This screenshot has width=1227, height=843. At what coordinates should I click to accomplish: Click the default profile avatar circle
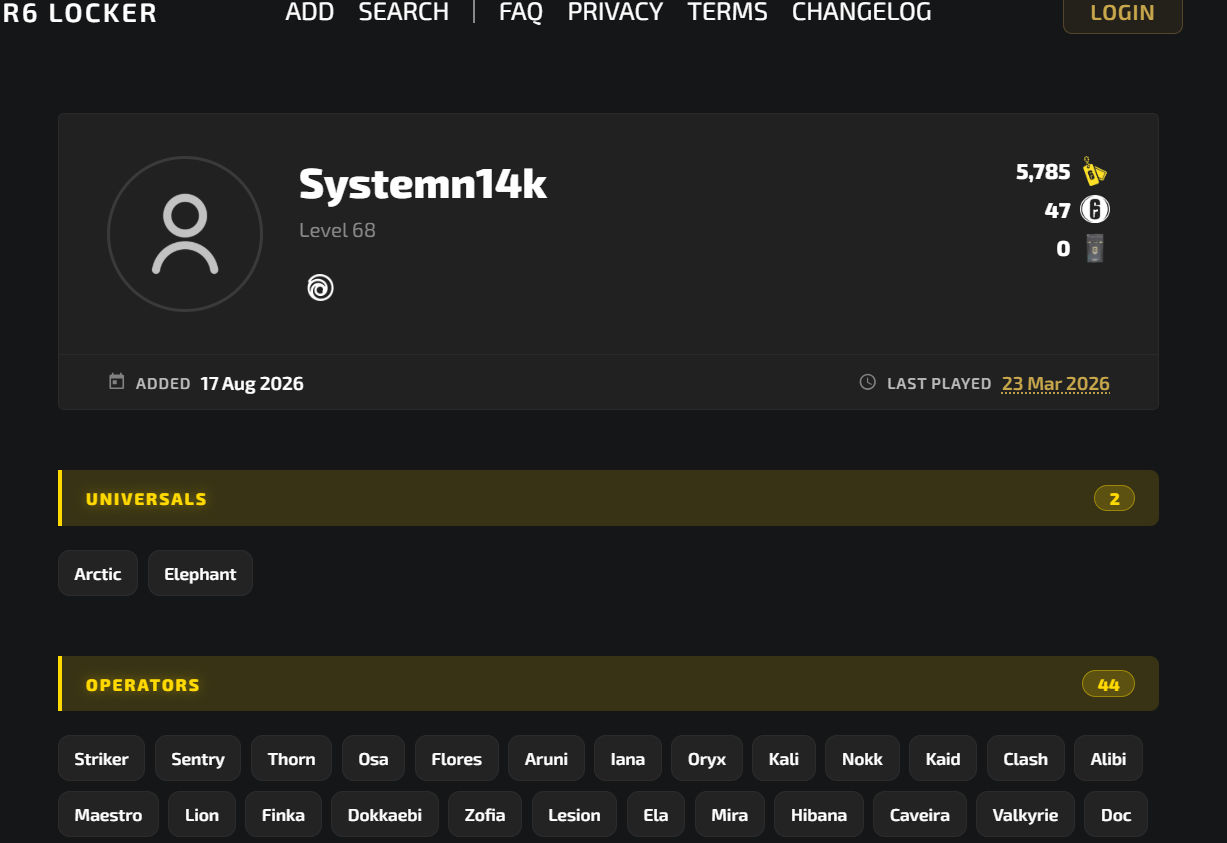185,234
